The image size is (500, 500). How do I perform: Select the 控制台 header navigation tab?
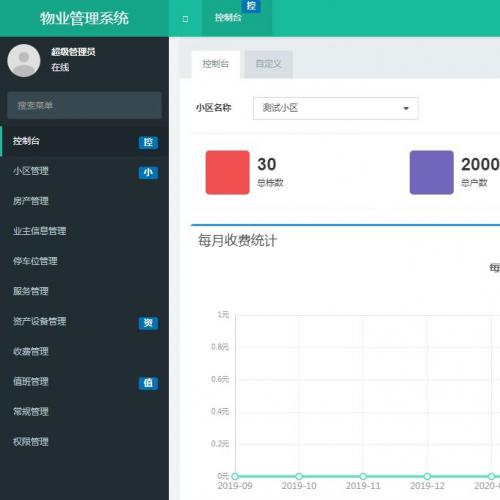click(237, 18)
